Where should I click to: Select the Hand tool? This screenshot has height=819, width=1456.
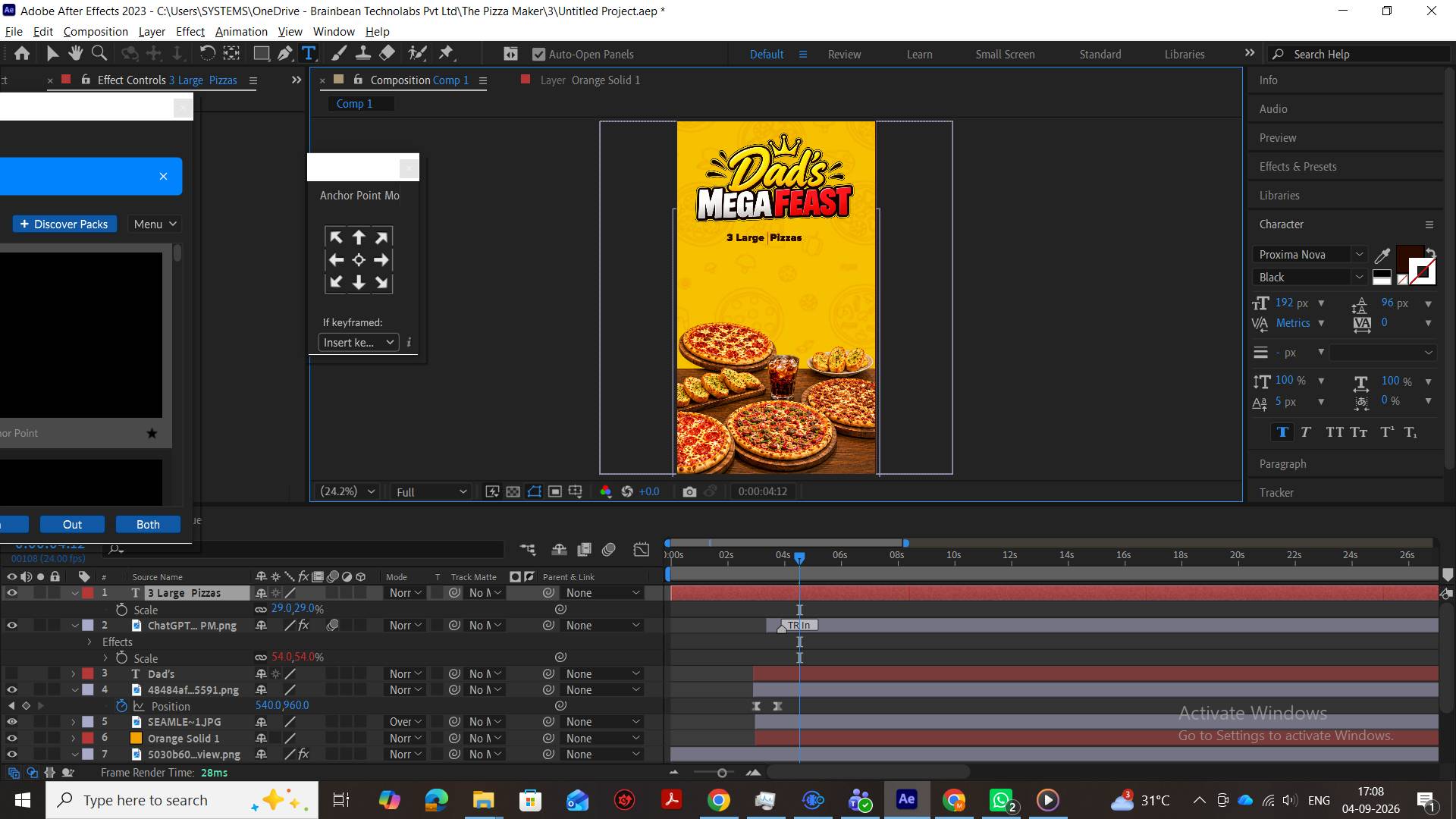click(x=75, y=53)
